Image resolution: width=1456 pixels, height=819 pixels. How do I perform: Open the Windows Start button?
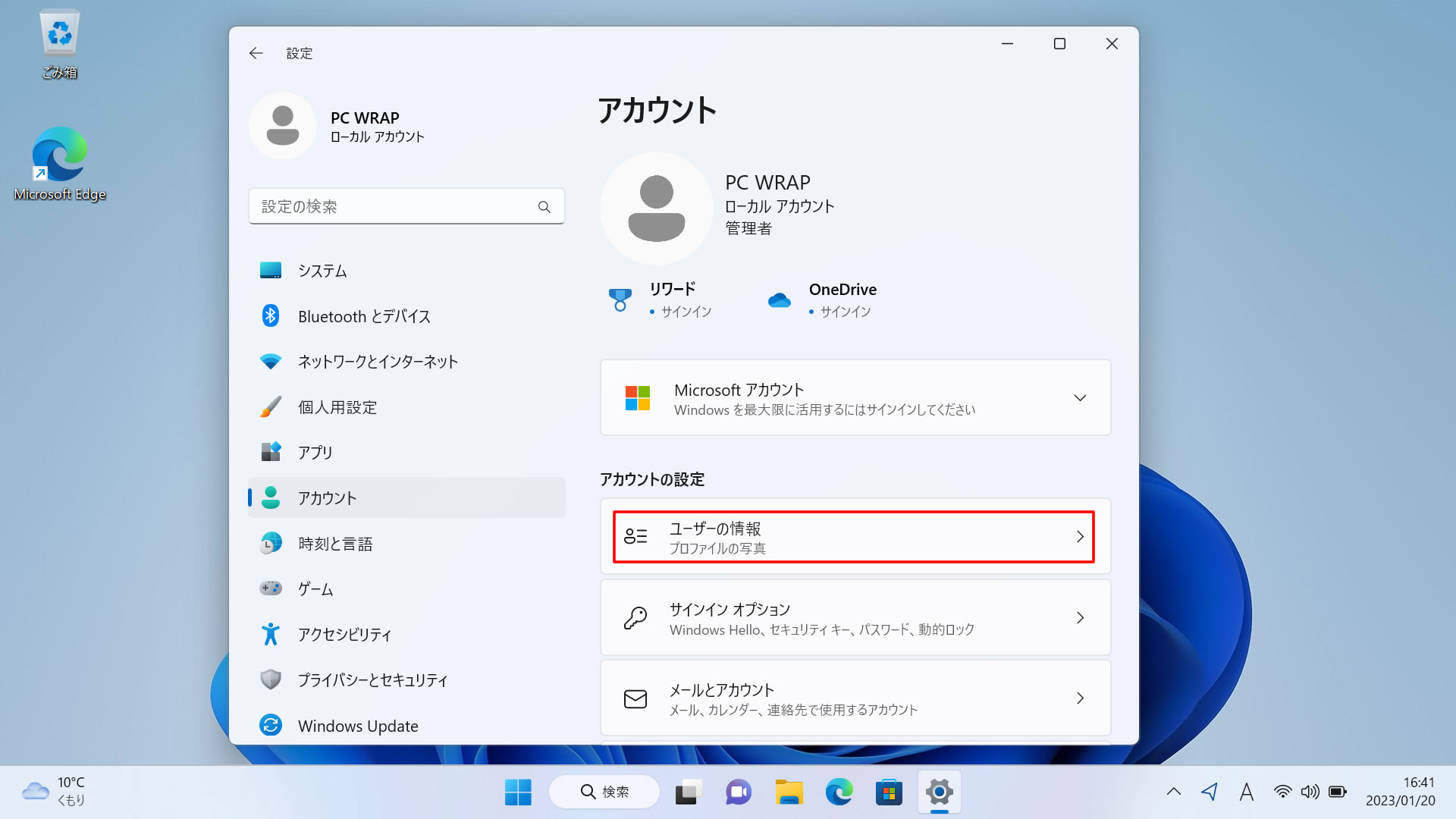pos(518,792)
